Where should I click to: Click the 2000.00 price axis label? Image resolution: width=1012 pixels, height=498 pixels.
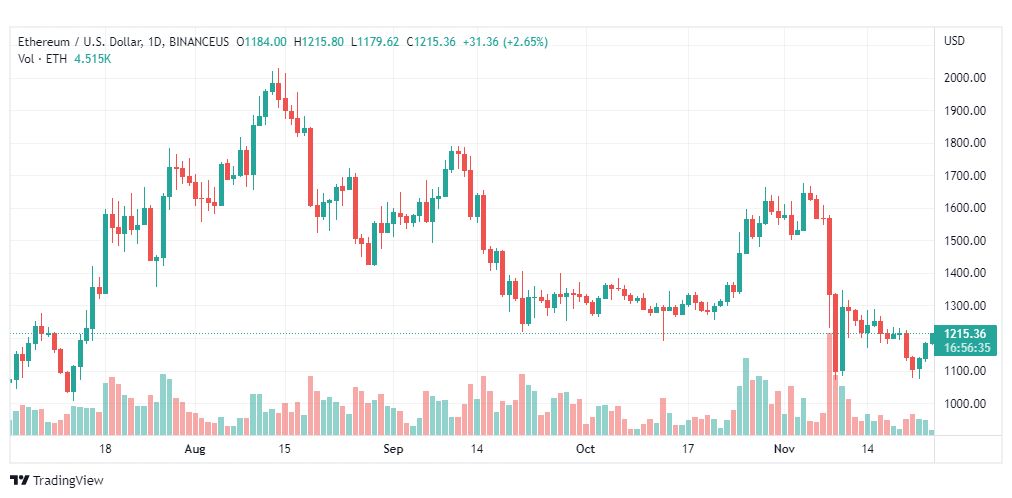(x=964, y=78)
